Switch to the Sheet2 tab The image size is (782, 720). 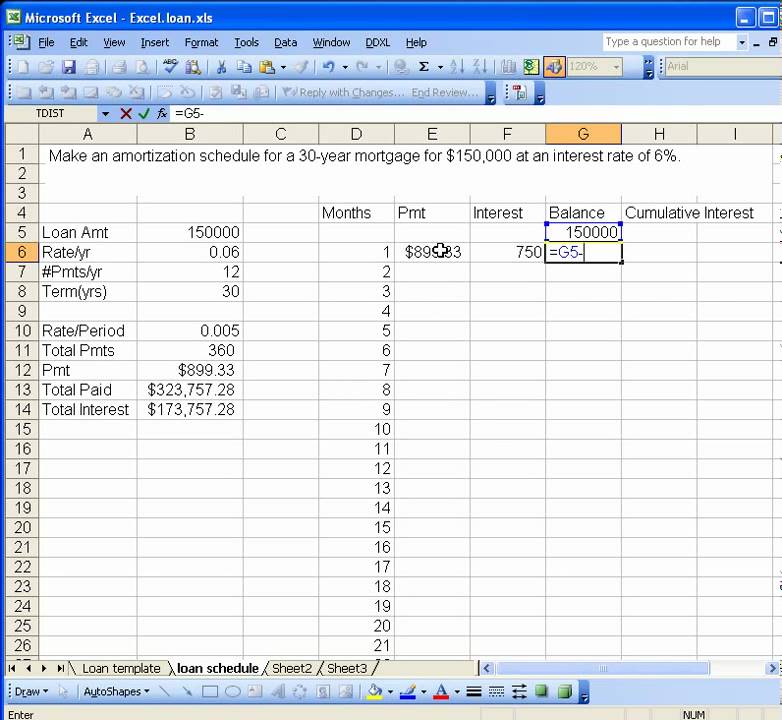click(292, 668)
